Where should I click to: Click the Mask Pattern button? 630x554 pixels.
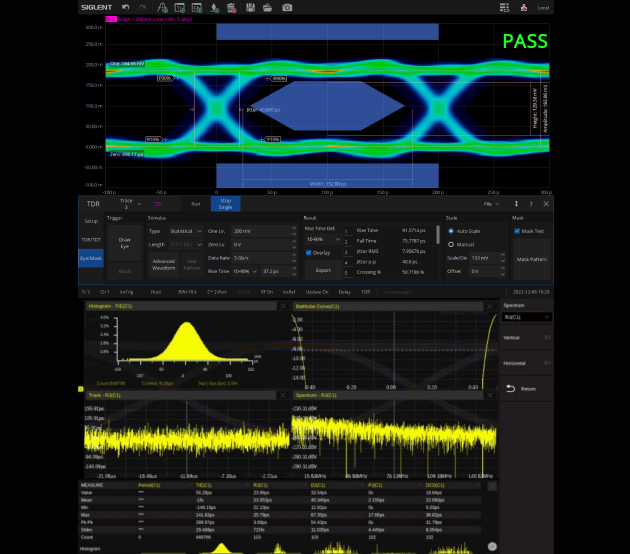tap(531, 258)
